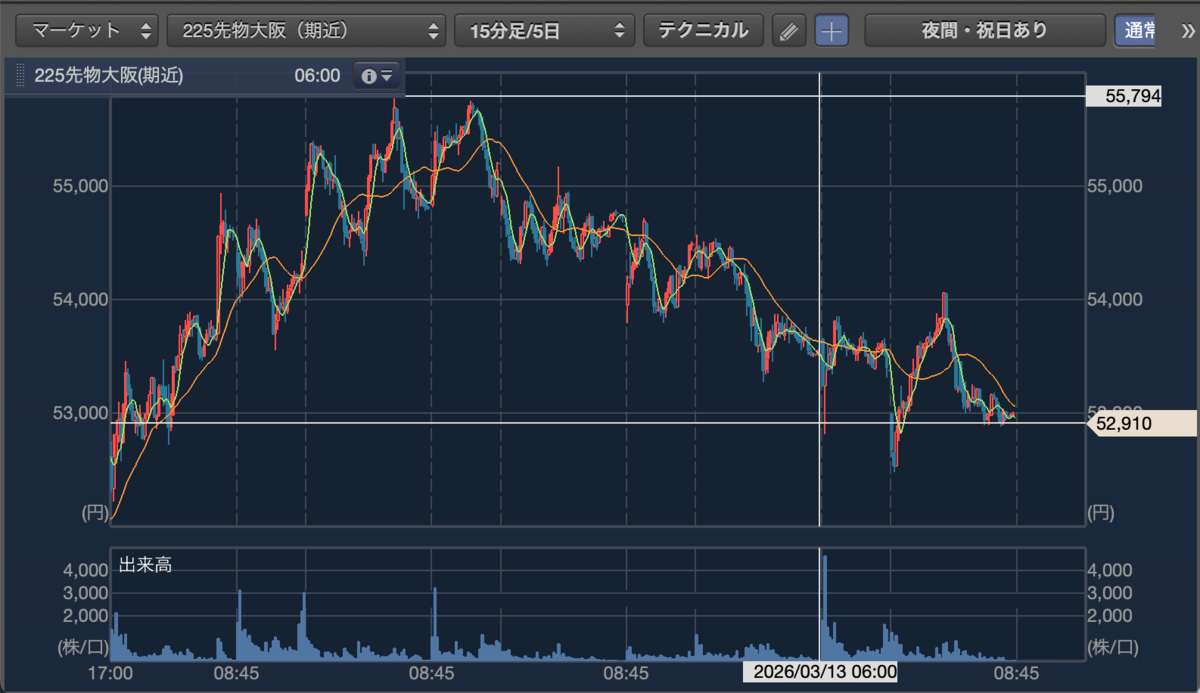
Task: Toggle the crosshair cursor button
Action: [x=831, y=31]
